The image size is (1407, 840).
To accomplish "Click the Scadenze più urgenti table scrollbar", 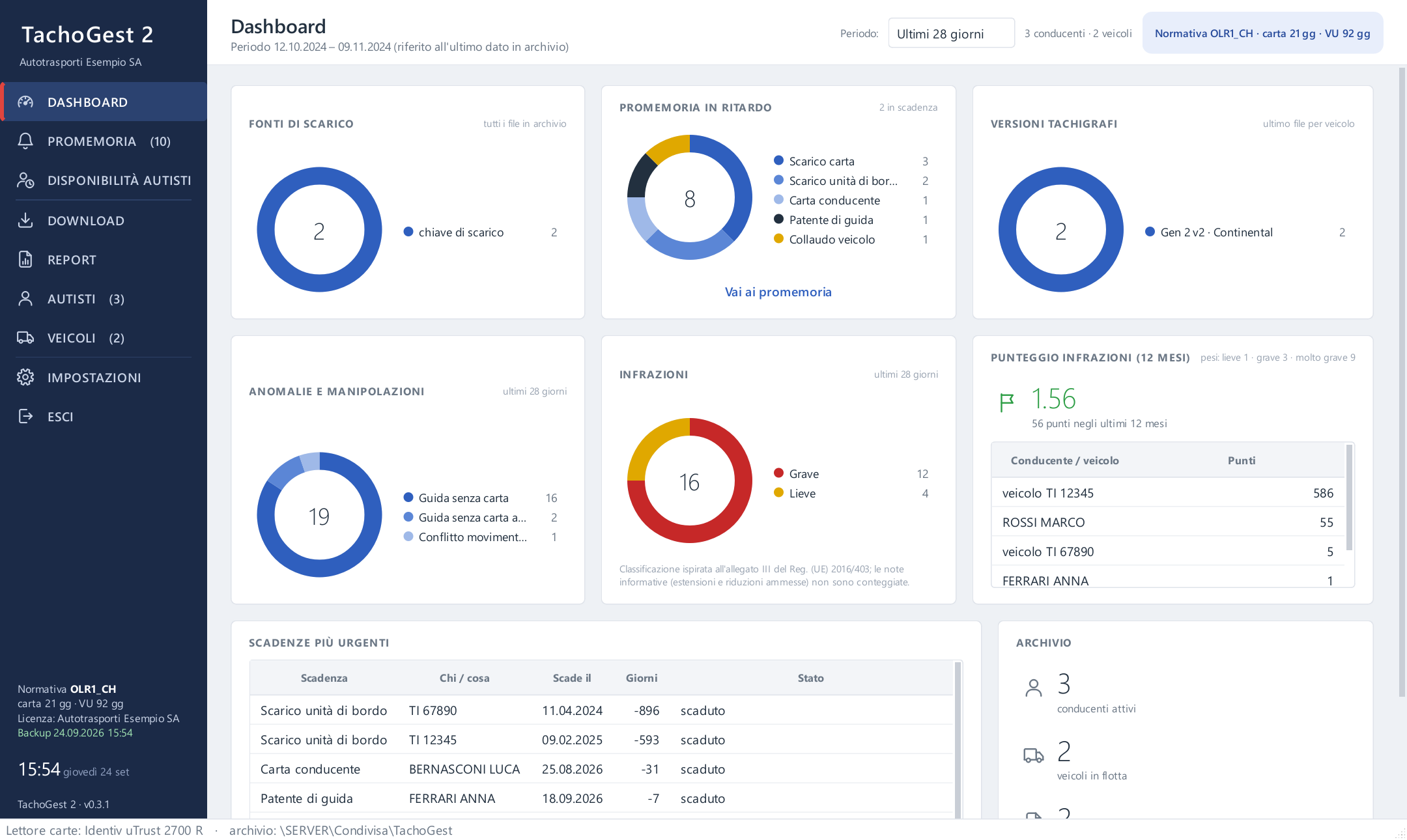I will (958, 739).
